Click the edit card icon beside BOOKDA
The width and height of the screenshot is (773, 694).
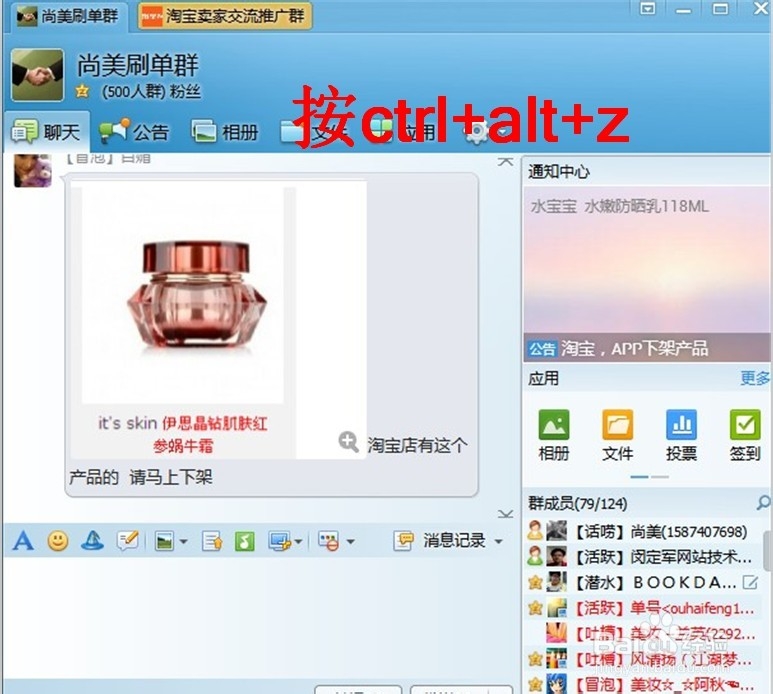click(750, 583)
